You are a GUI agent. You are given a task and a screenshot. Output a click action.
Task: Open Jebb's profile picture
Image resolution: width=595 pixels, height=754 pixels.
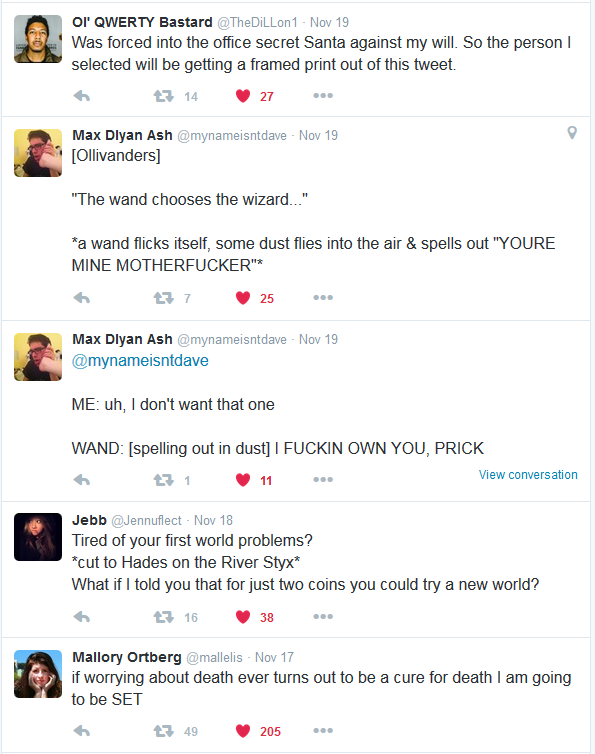(x=38, y=537)
